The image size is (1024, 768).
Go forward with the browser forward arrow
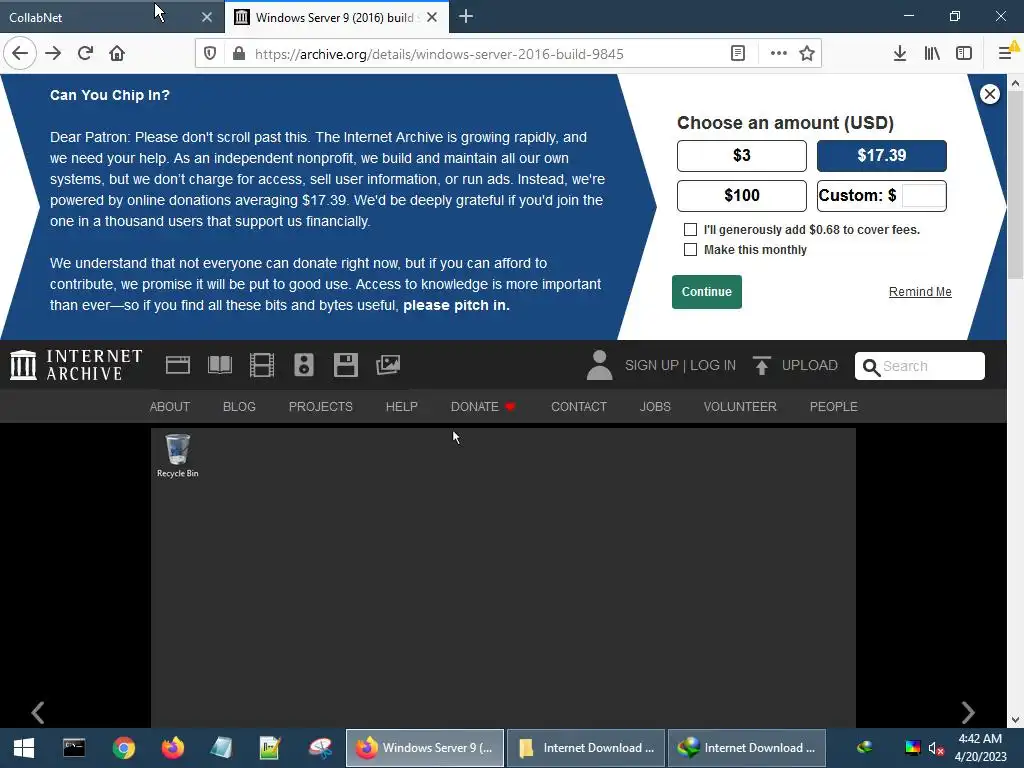53,54
